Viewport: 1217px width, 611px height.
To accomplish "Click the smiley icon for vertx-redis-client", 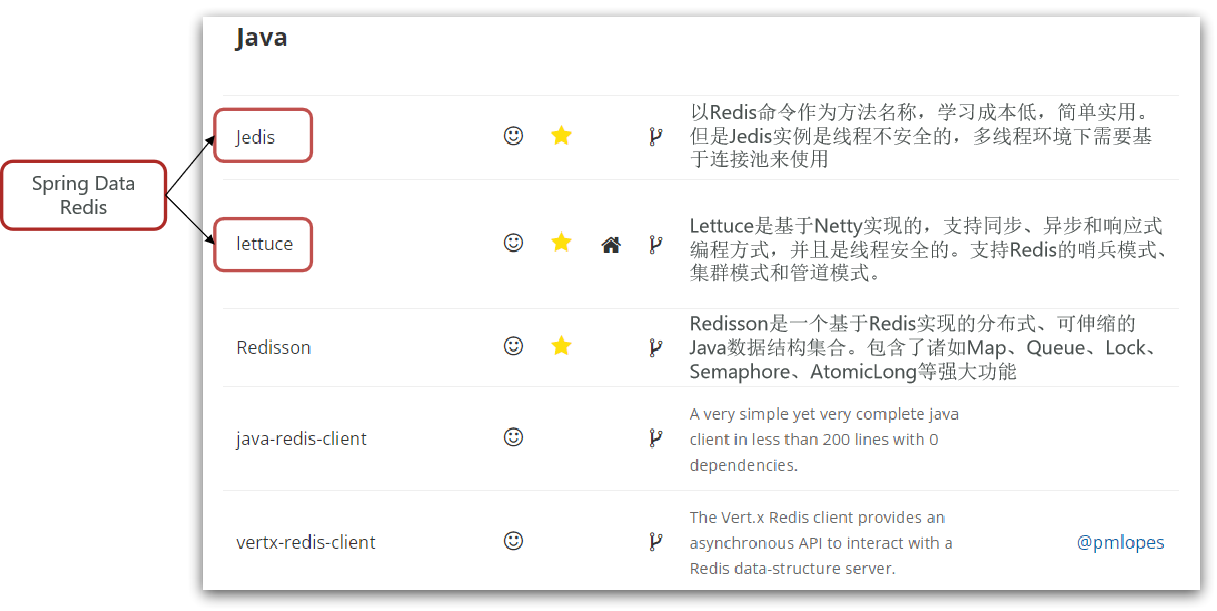I will click(513, 541).
